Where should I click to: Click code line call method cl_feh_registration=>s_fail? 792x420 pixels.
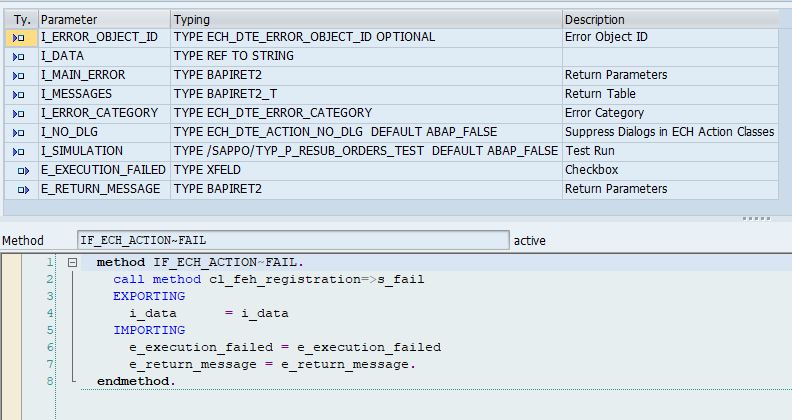[269, 280]
